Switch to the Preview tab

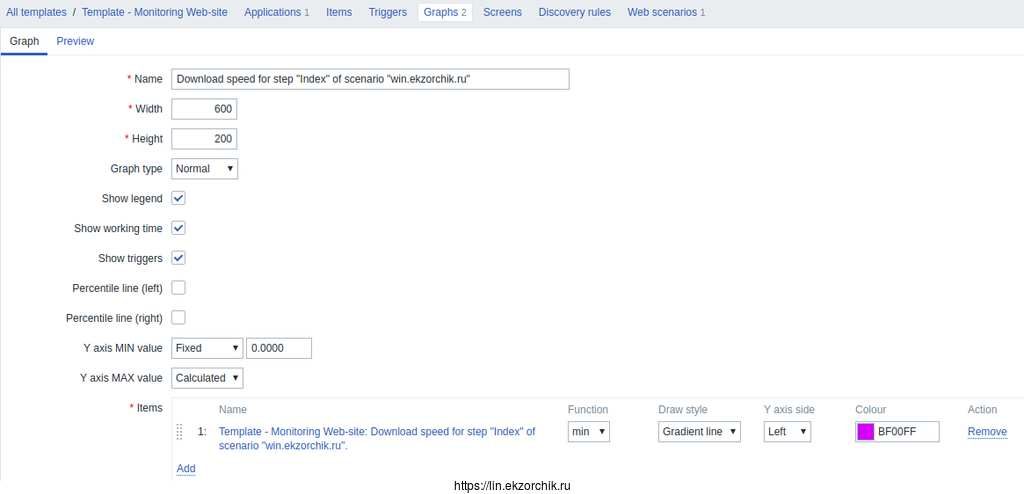75,41
